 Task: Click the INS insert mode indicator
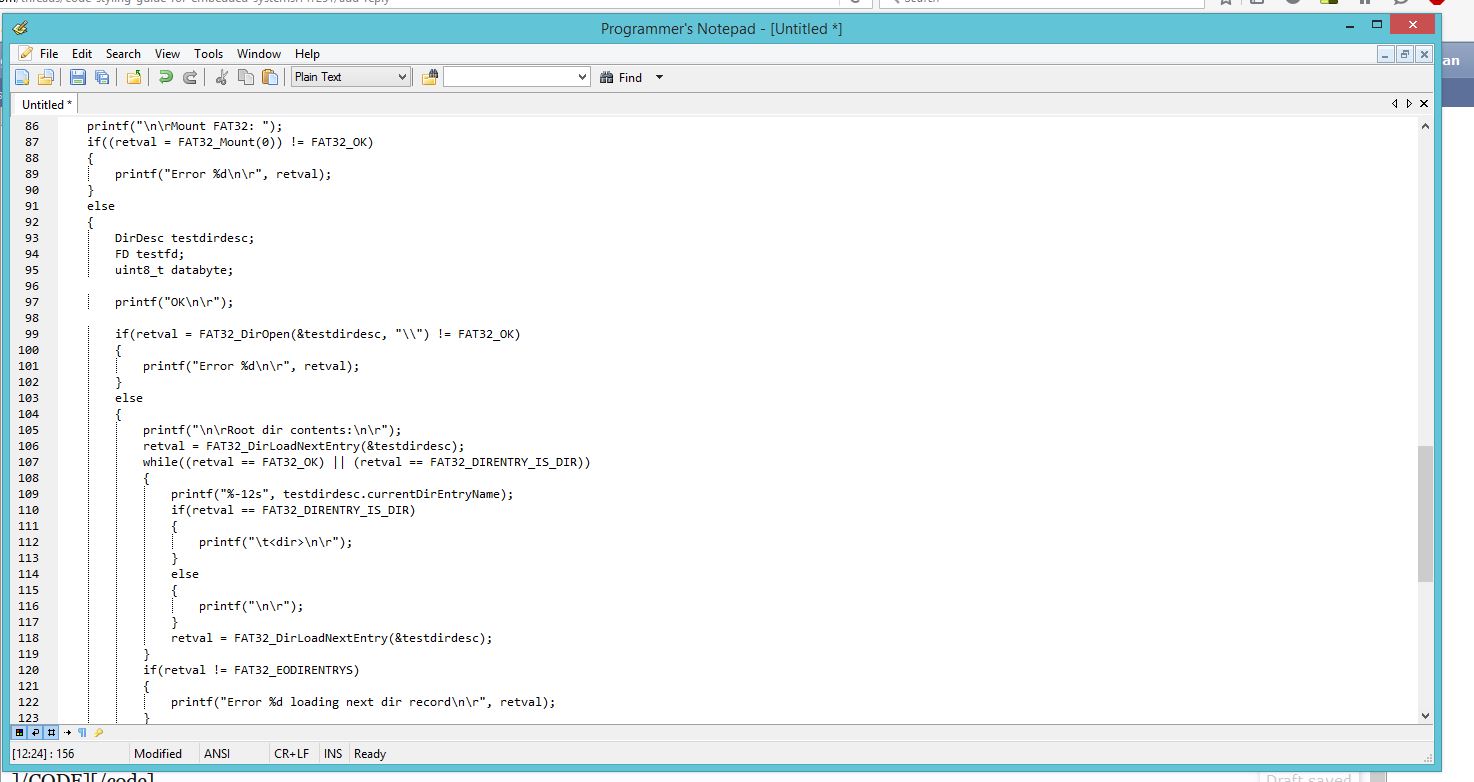[333, 754]
